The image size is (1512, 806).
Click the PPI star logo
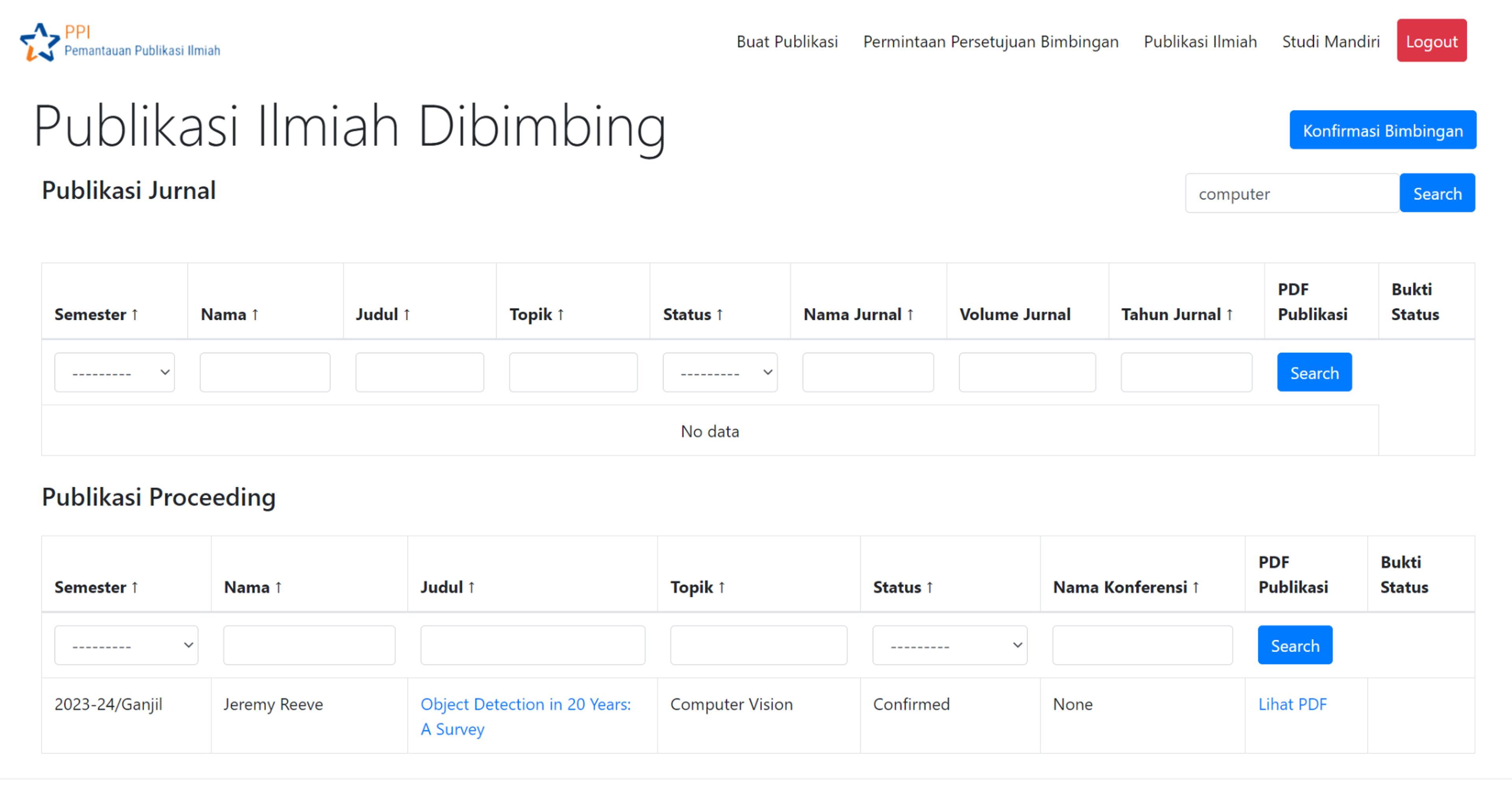pos(40,42)
